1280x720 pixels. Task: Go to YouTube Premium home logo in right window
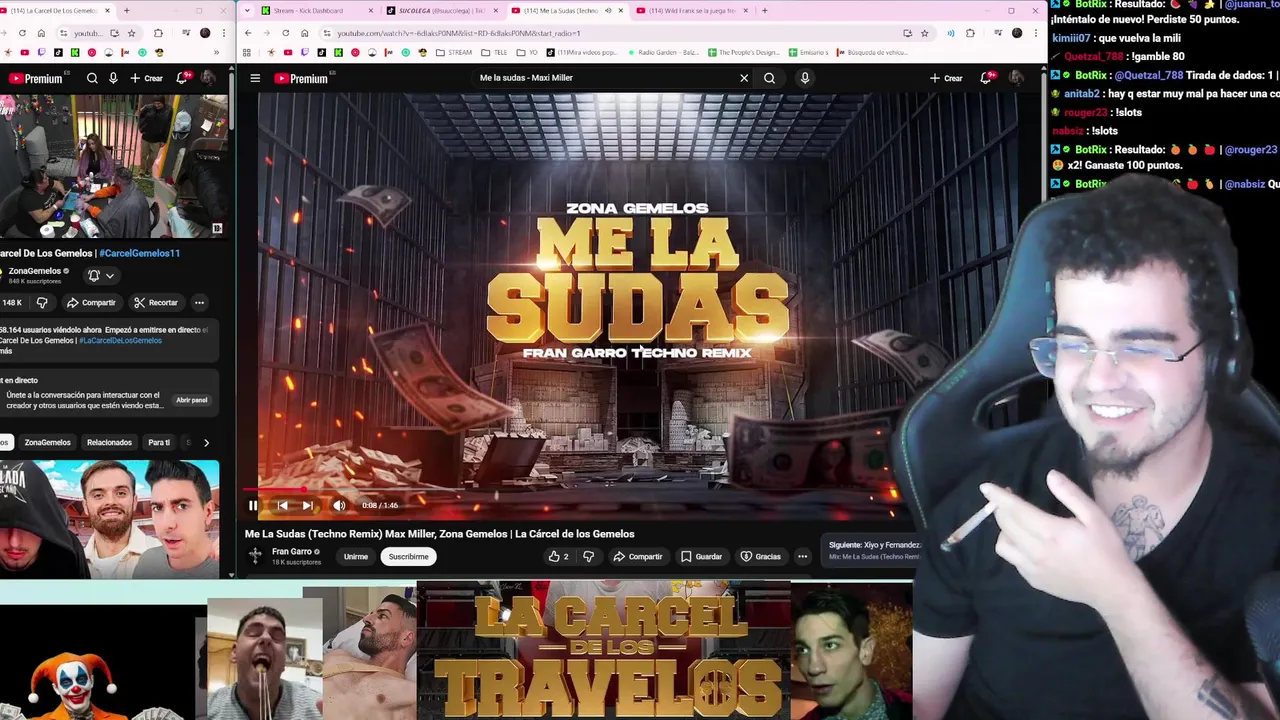coord(302,78)
